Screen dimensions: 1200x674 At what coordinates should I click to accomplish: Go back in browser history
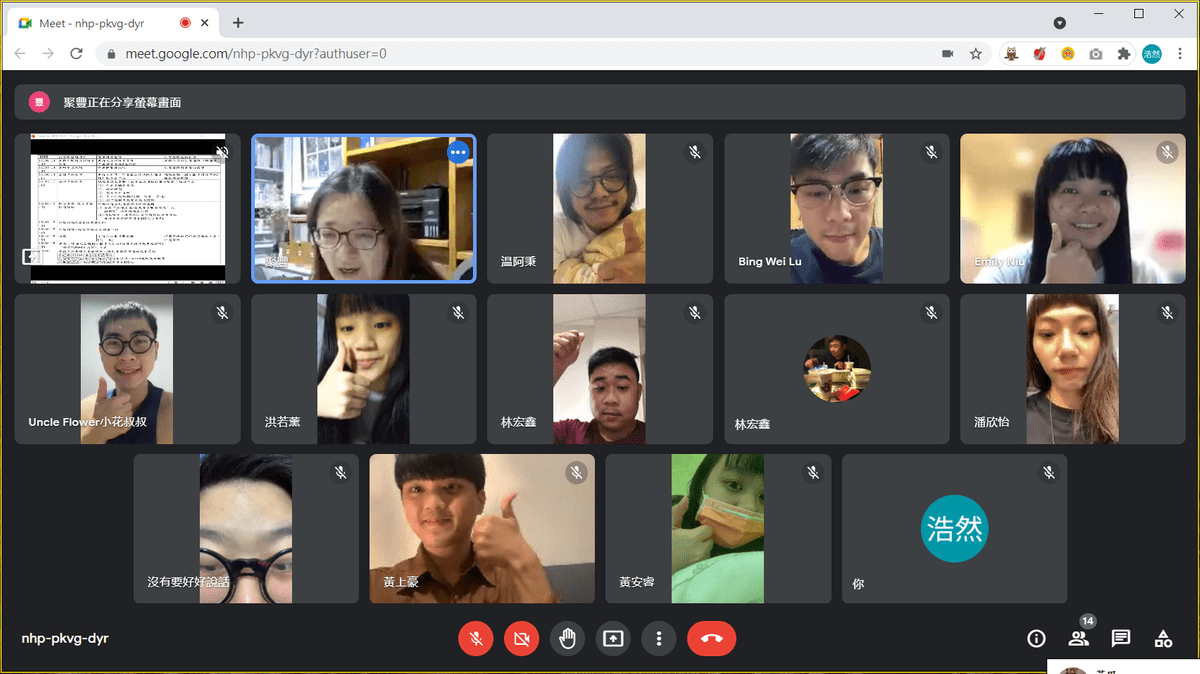point(21,54)
